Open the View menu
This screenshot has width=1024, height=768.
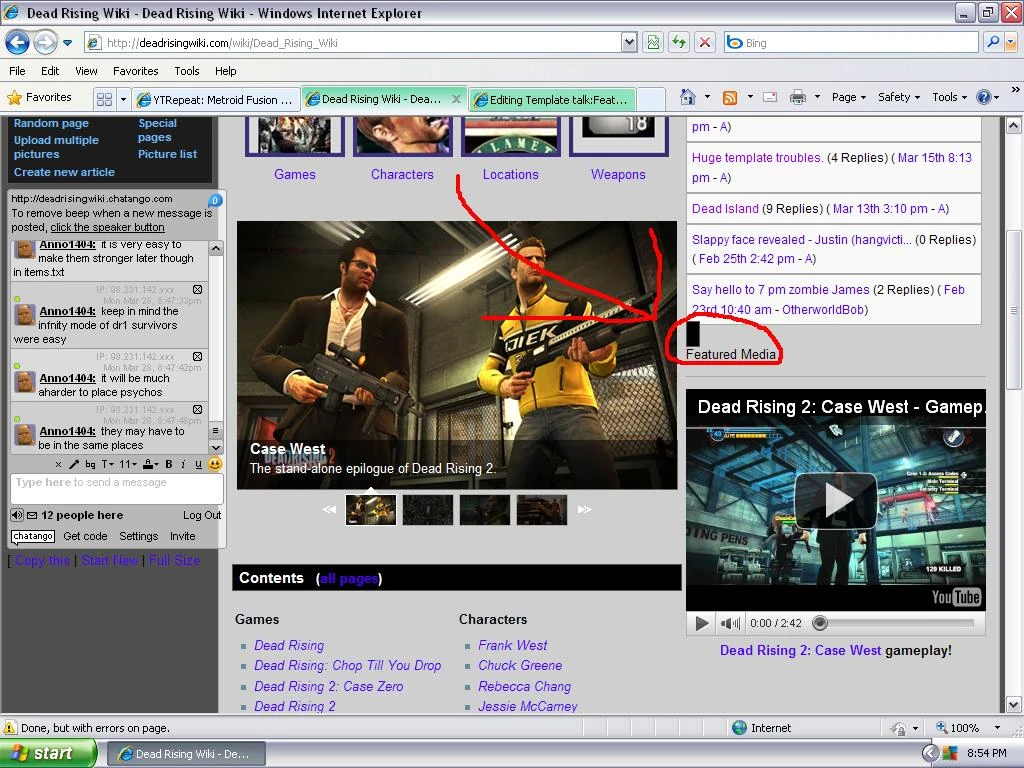point(86,71)
